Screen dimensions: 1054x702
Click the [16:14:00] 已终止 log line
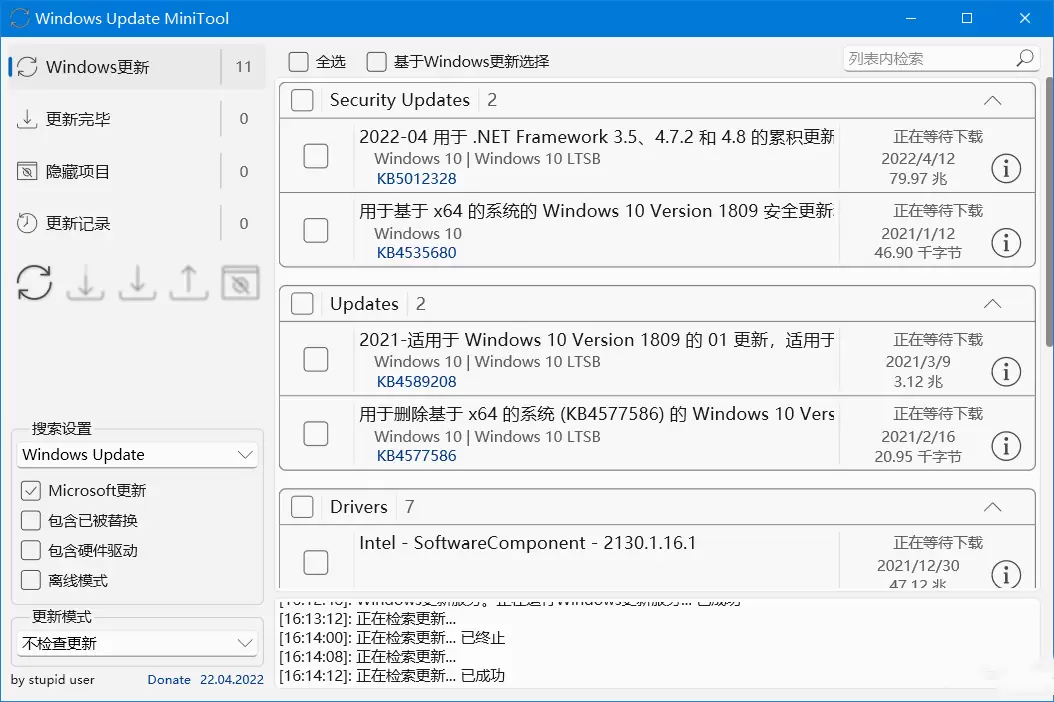pos(392,637)
